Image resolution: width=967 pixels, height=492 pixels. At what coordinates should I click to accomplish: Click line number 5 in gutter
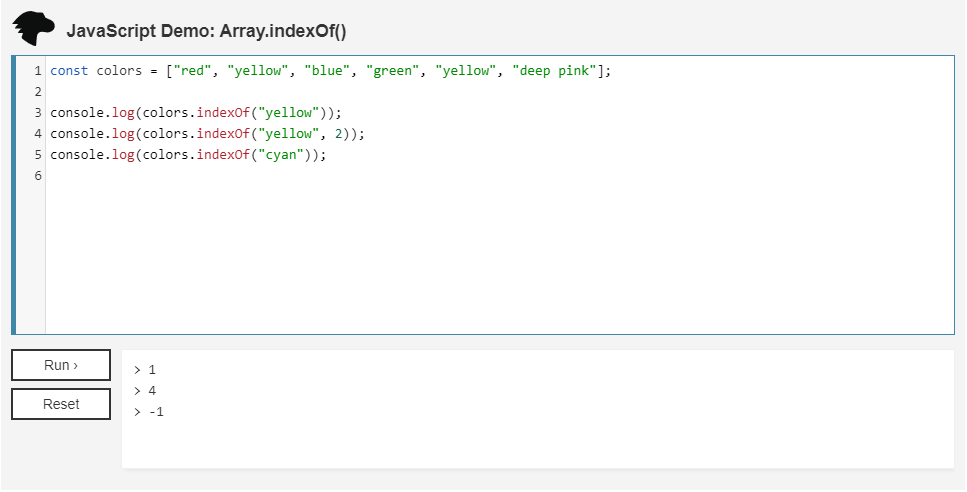[37, 155]
